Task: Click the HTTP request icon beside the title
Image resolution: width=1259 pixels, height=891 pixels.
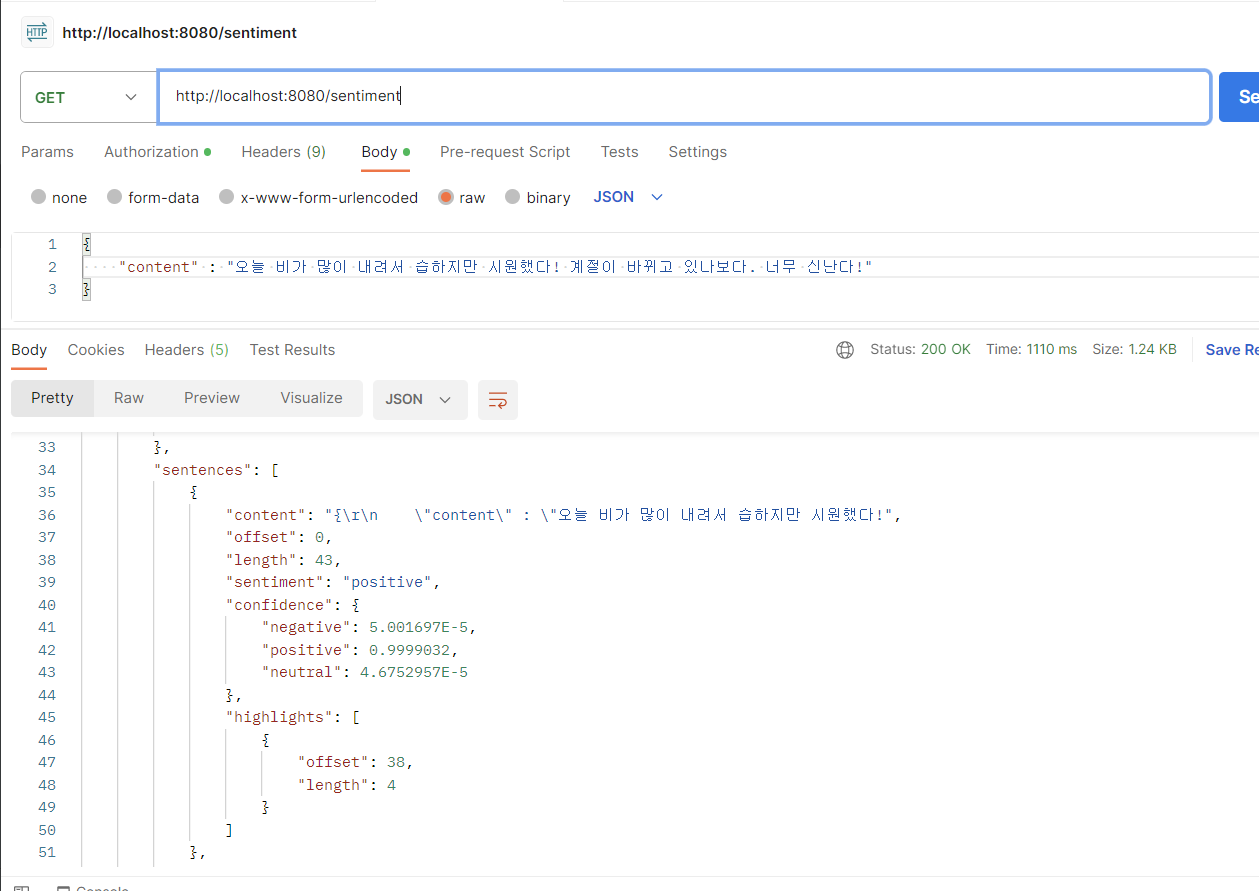Action: pyautogui.click(x=37, y=32)
